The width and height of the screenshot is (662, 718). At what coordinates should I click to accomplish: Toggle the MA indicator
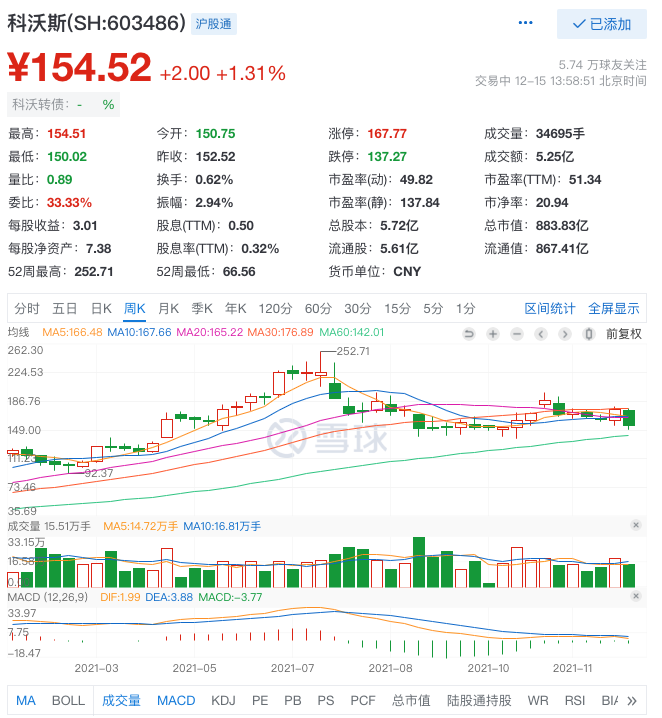tap(26, 700)
